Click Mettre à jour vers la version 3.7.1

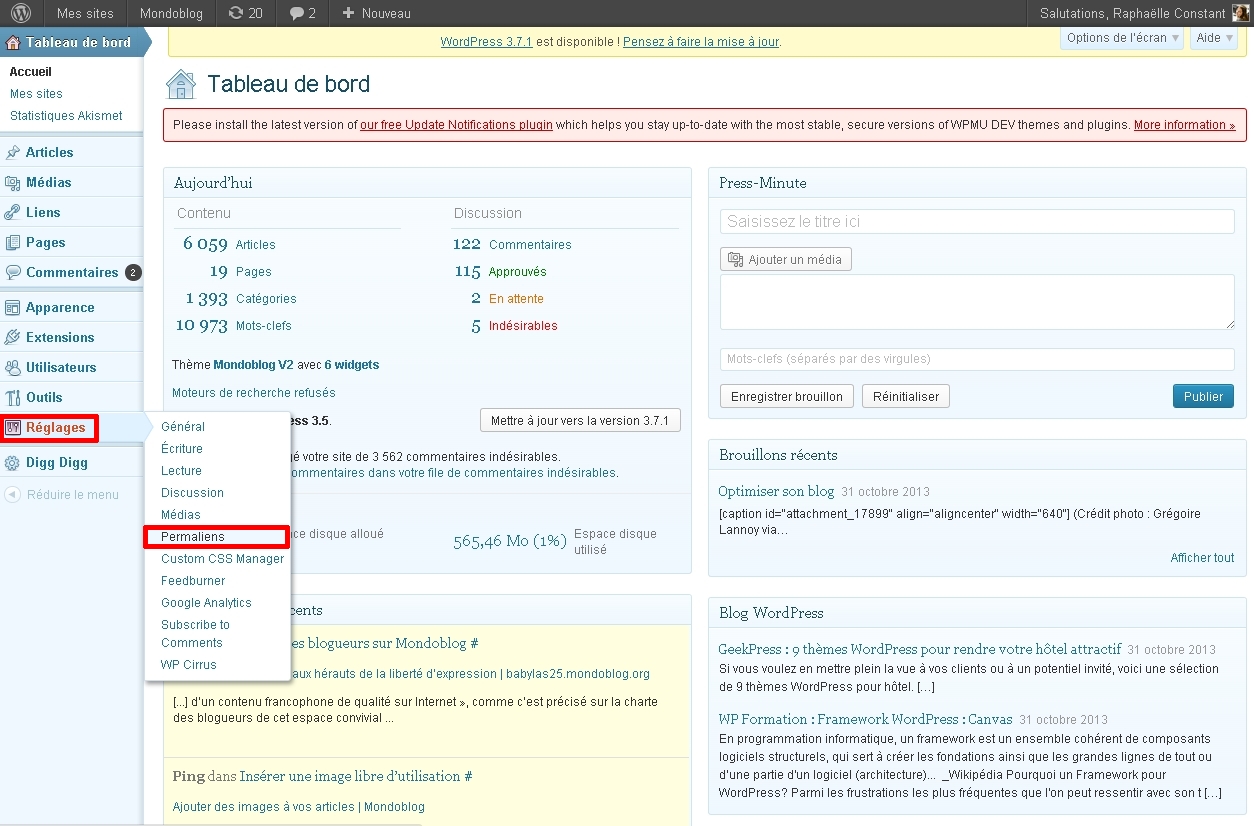tap(580, 421)
